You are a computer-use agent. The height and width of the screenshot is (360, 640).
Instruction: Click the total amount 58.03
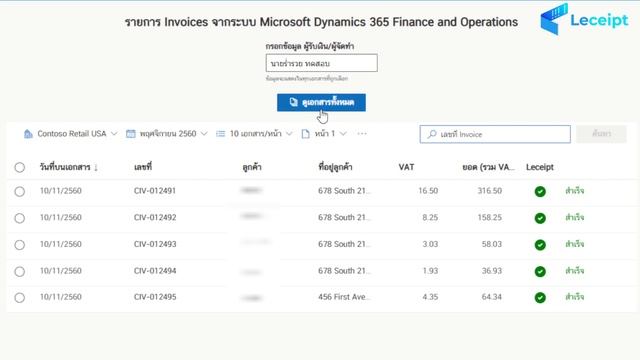491,244
